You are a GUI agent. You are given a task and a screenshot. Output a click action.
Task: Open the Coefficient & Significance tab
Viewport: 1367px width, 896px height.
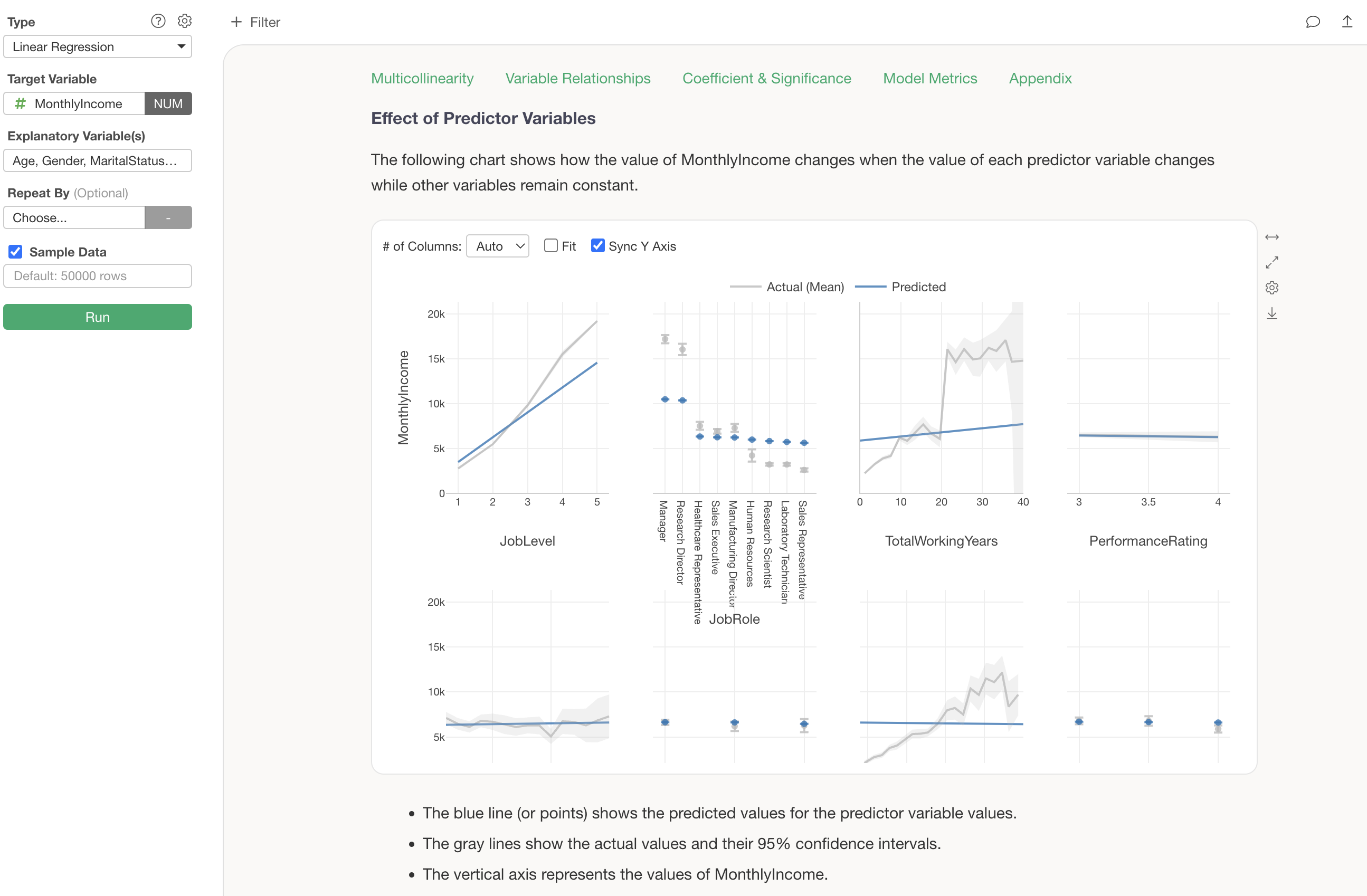(x=767, y=79)
